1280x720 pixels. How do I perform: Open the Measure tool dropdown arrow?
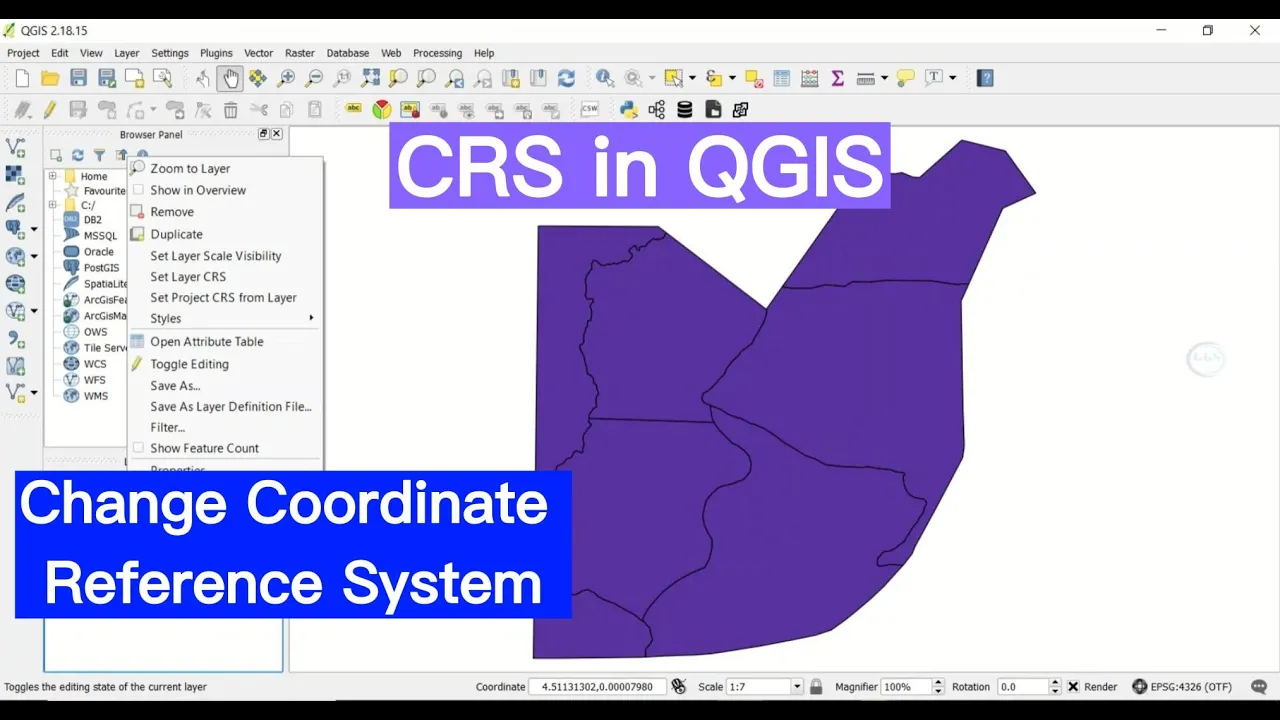pyautogui.click(x=885, y=78)
